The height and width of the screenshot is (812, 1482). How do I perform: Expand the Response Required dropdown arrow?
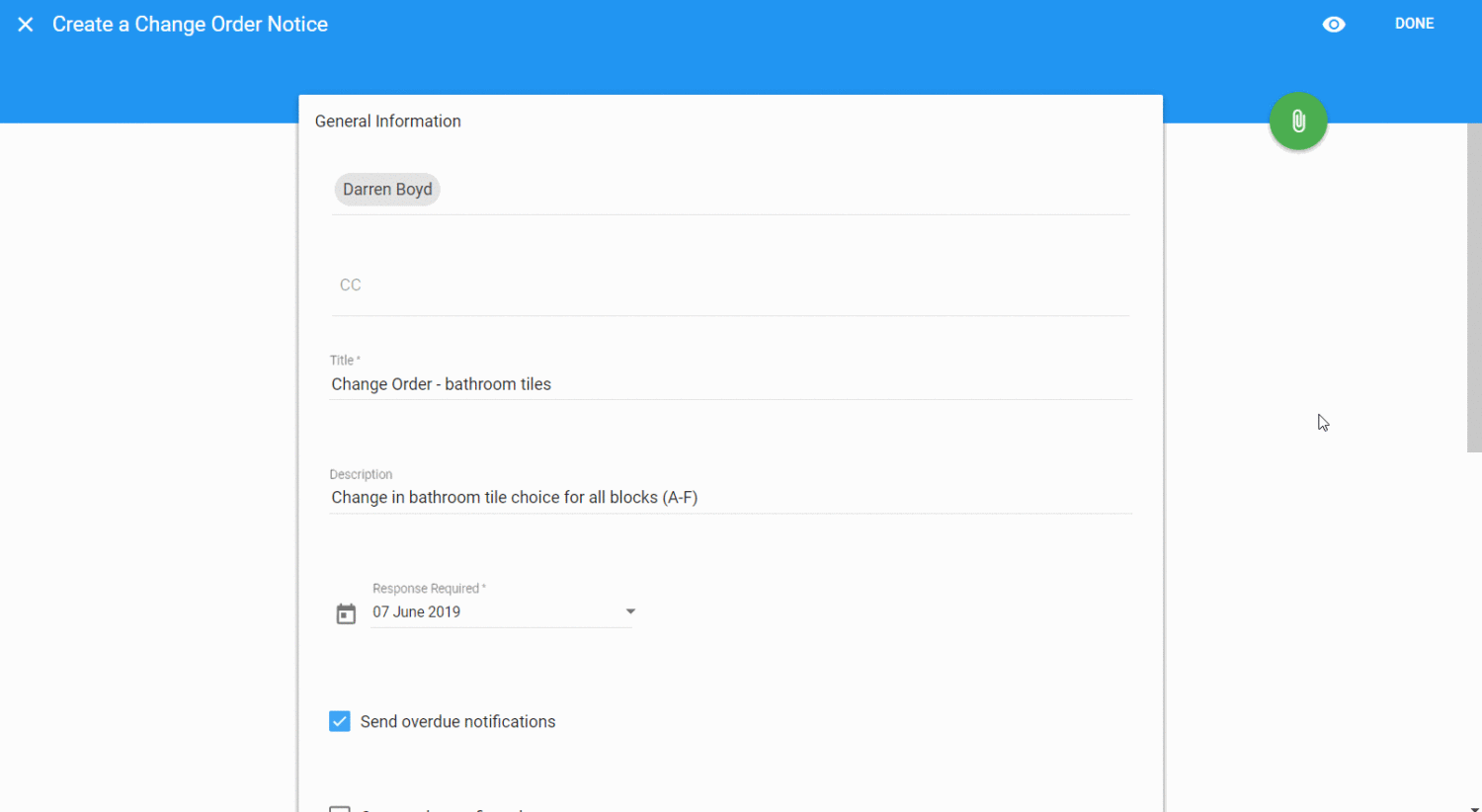tap(629, 611)
